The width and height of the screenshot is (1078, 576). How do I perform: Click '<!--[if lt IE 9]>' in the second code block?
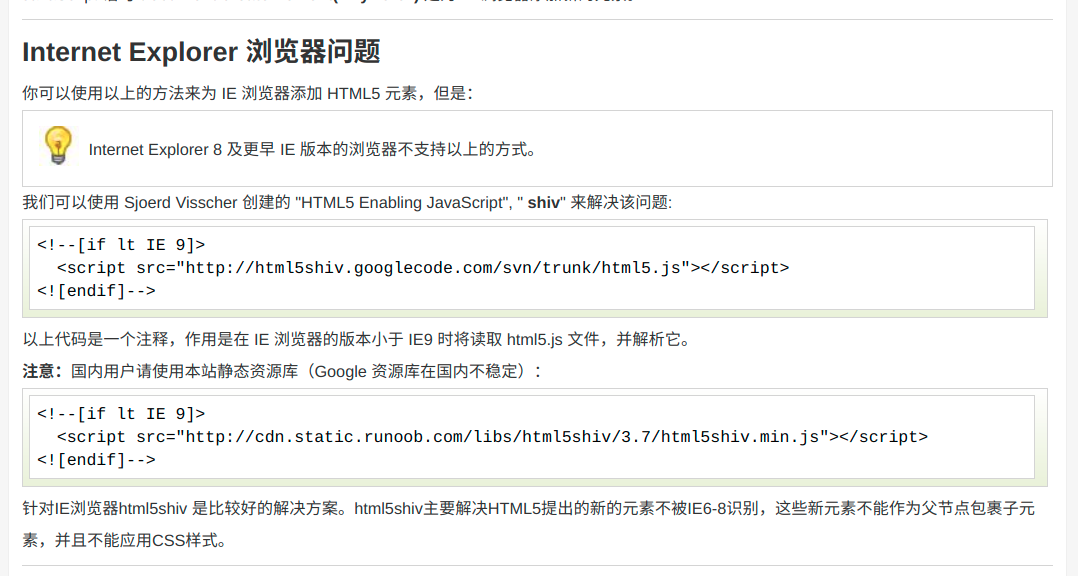point(121,414)
